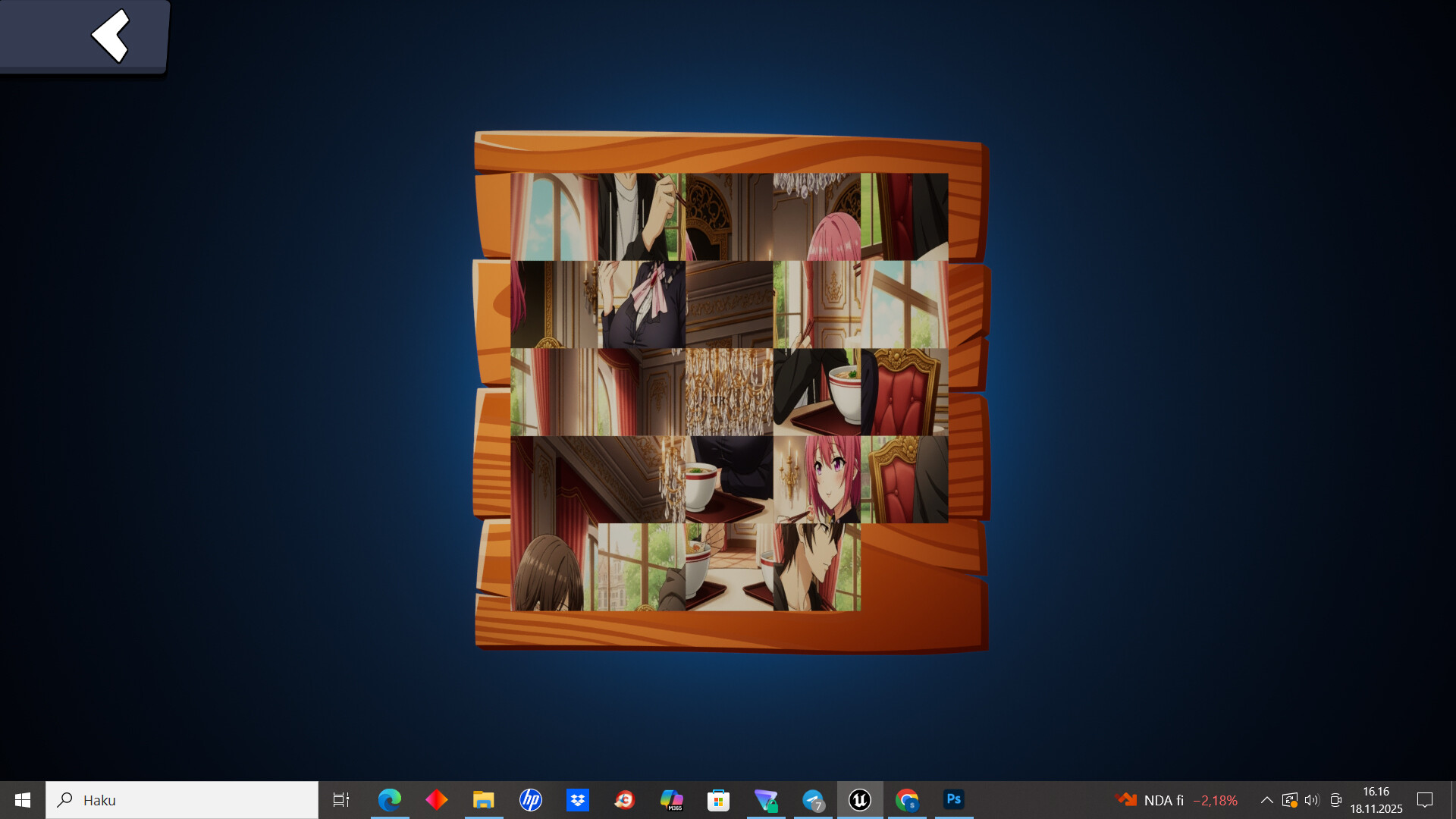Open Dropbox from the taskbar
Viewport: 1456px width, 819px height.
coord(578,799)
